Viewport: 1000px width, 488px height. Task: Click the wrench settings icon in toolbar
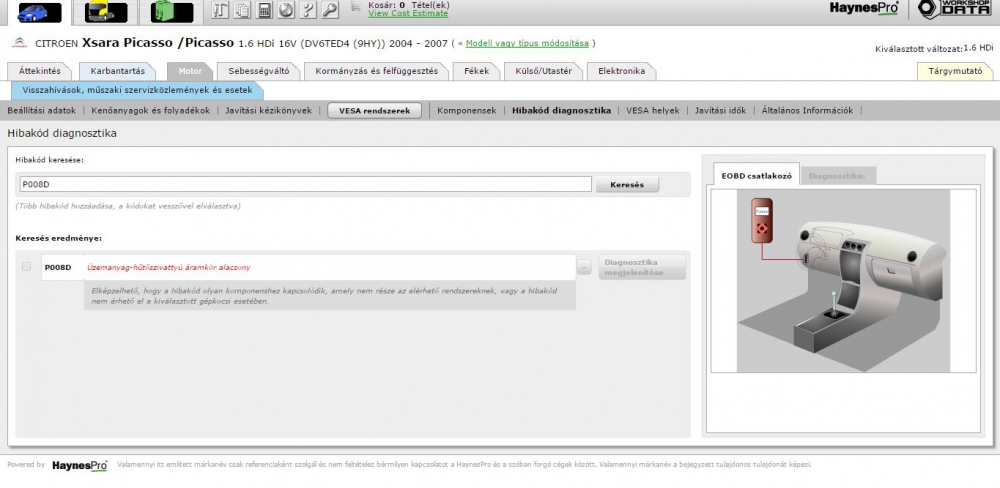point(330,10)
